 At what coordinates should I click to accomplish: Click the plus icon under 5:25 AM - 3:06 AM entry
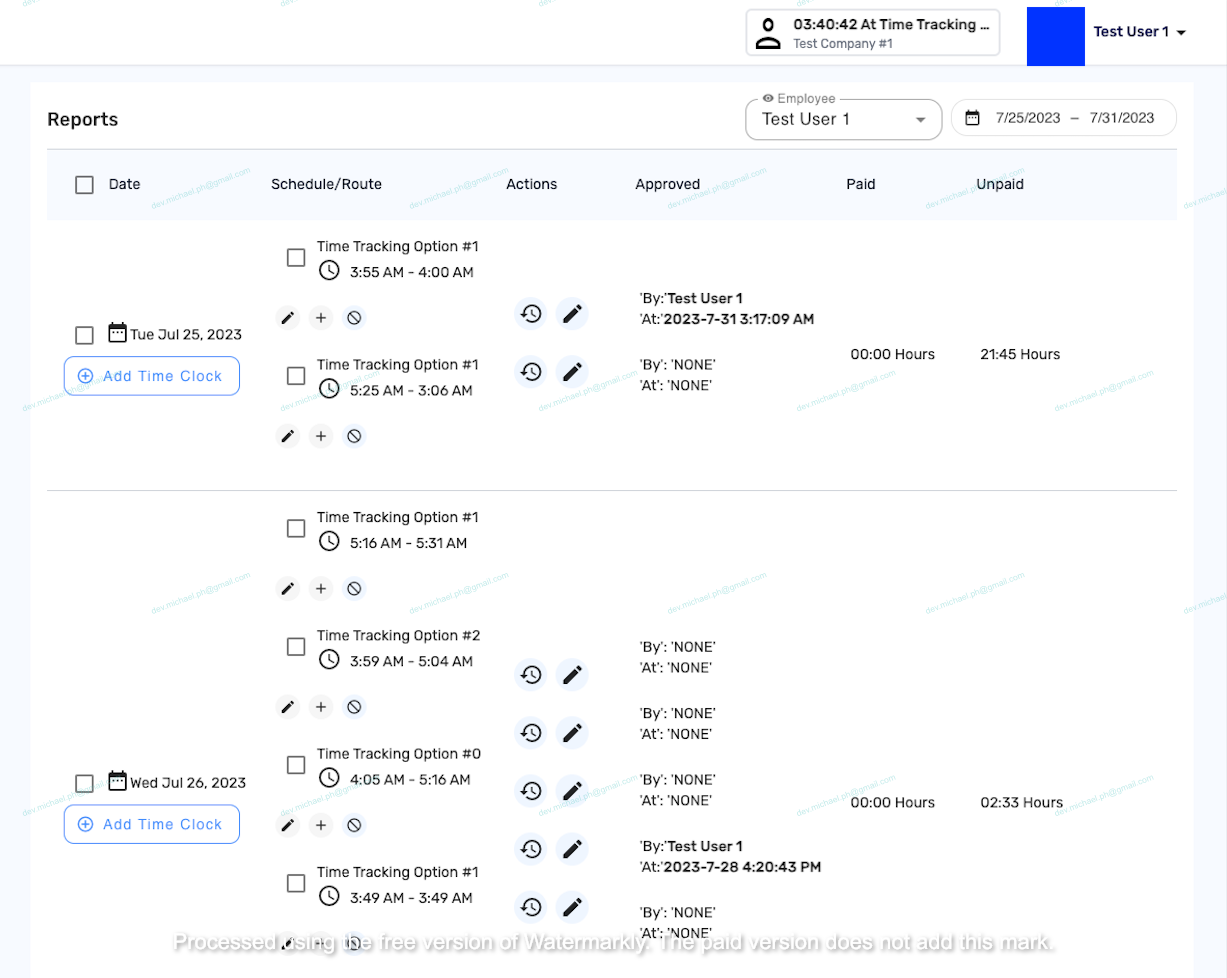coord(320,436)
